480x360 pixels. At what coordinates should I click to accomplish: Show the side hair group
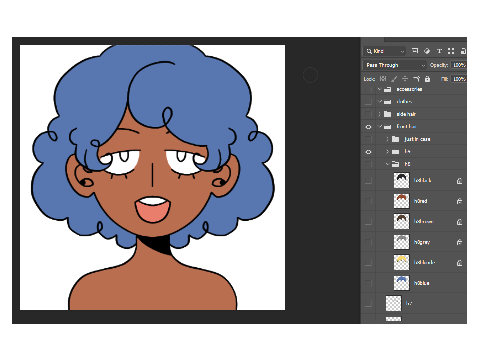point(368,114)
